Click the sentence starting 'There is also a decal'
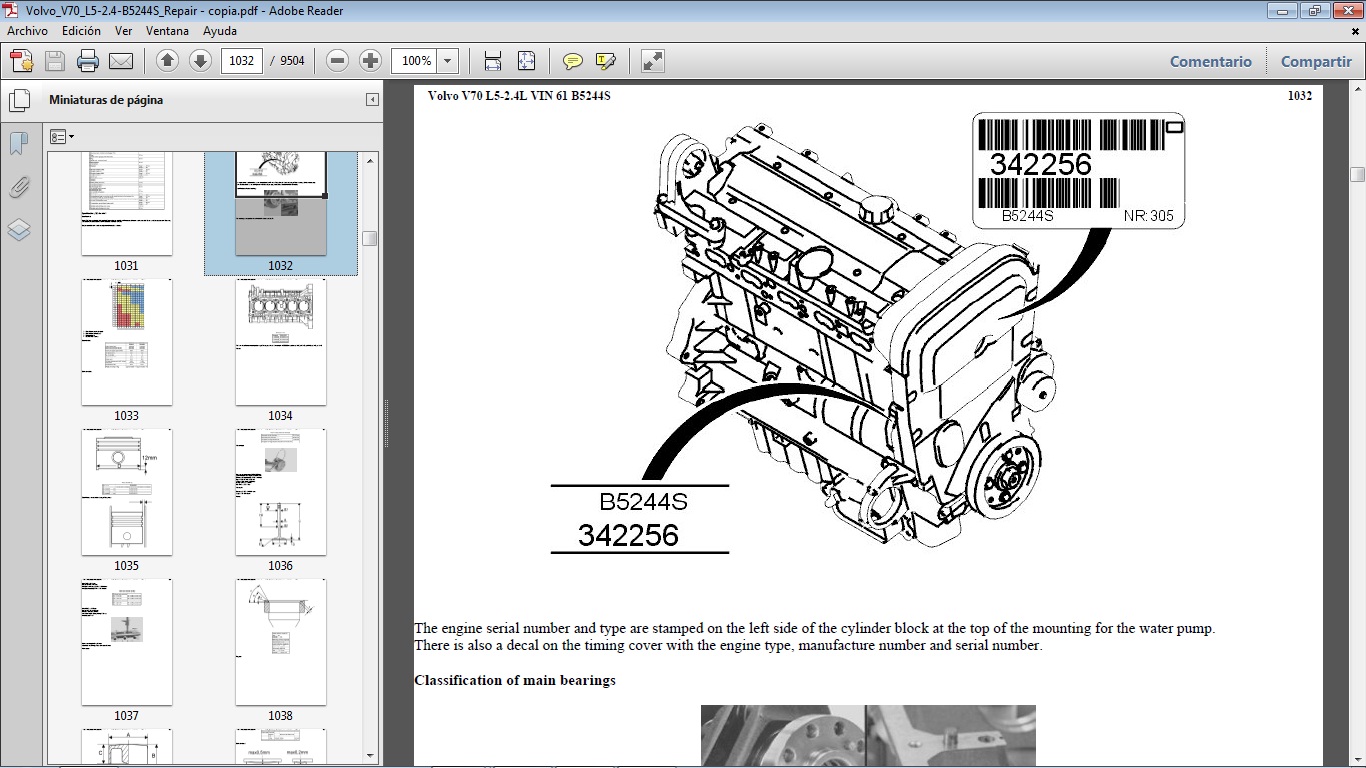 click(x=728, y=646)
